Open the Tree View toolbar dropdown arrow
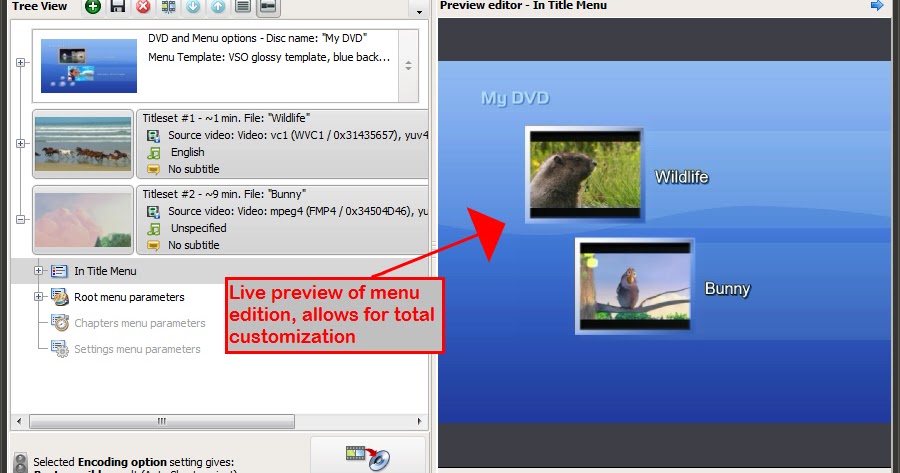Image resolution: width=900 pixels, height=473 pixels. (x=419, y=11)
